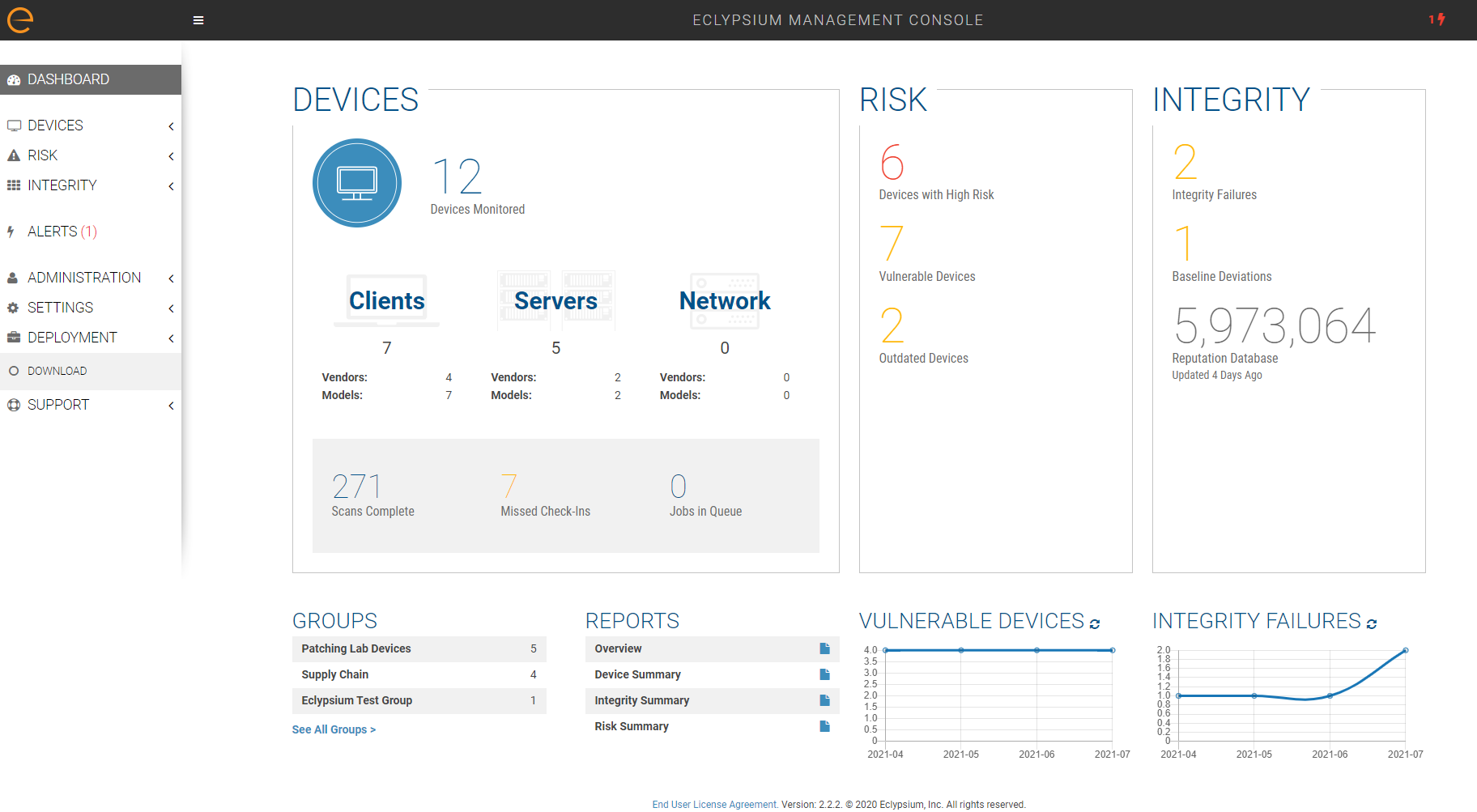This screenshot has width=1477, height=812.
Task: Expand the SETTINGS sidebar chevron
Action: (171, 308)
